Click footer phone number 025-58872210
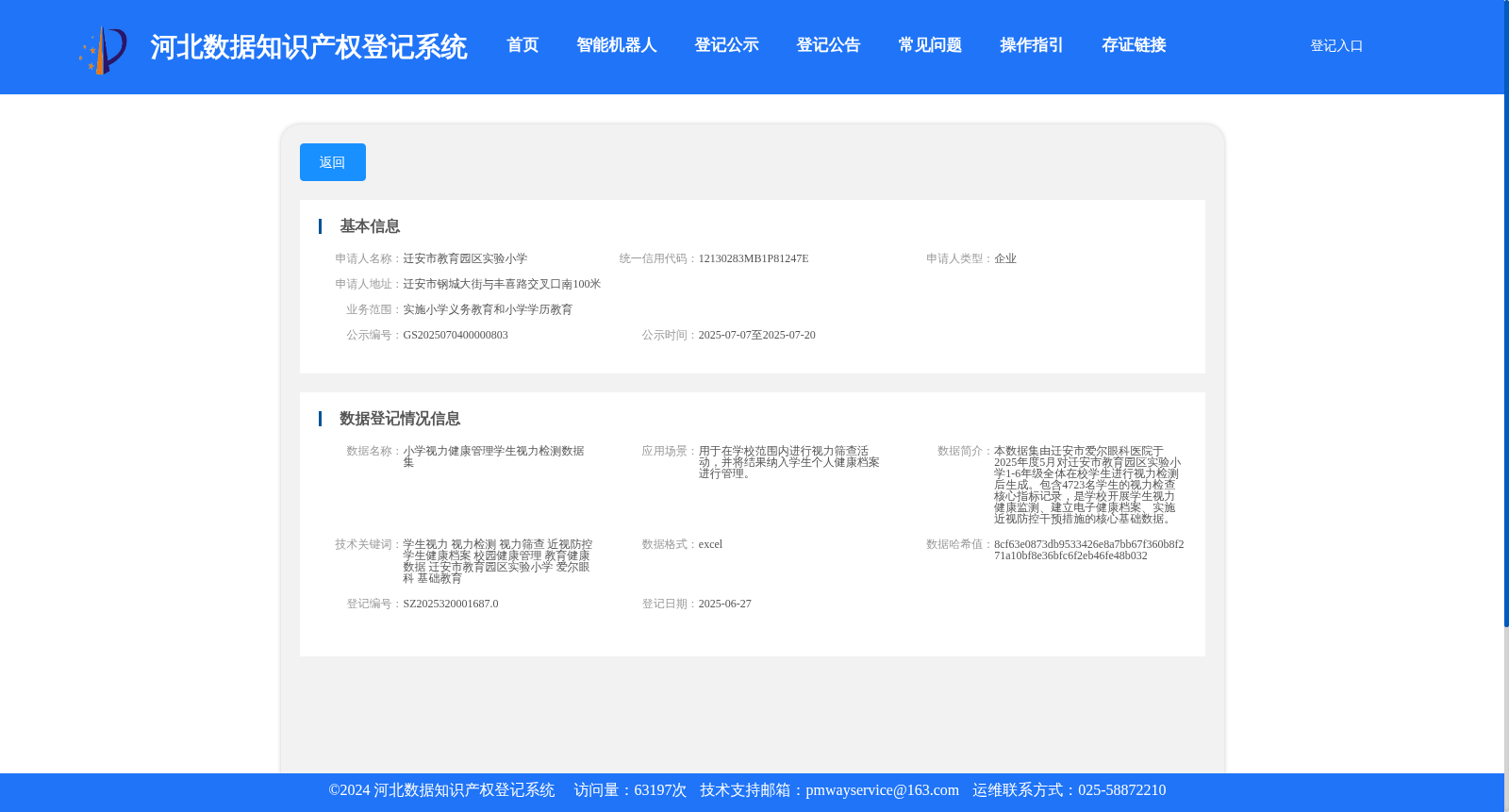The width and height of the screenshot is (1509, 812). click(x=1121, y=790)
